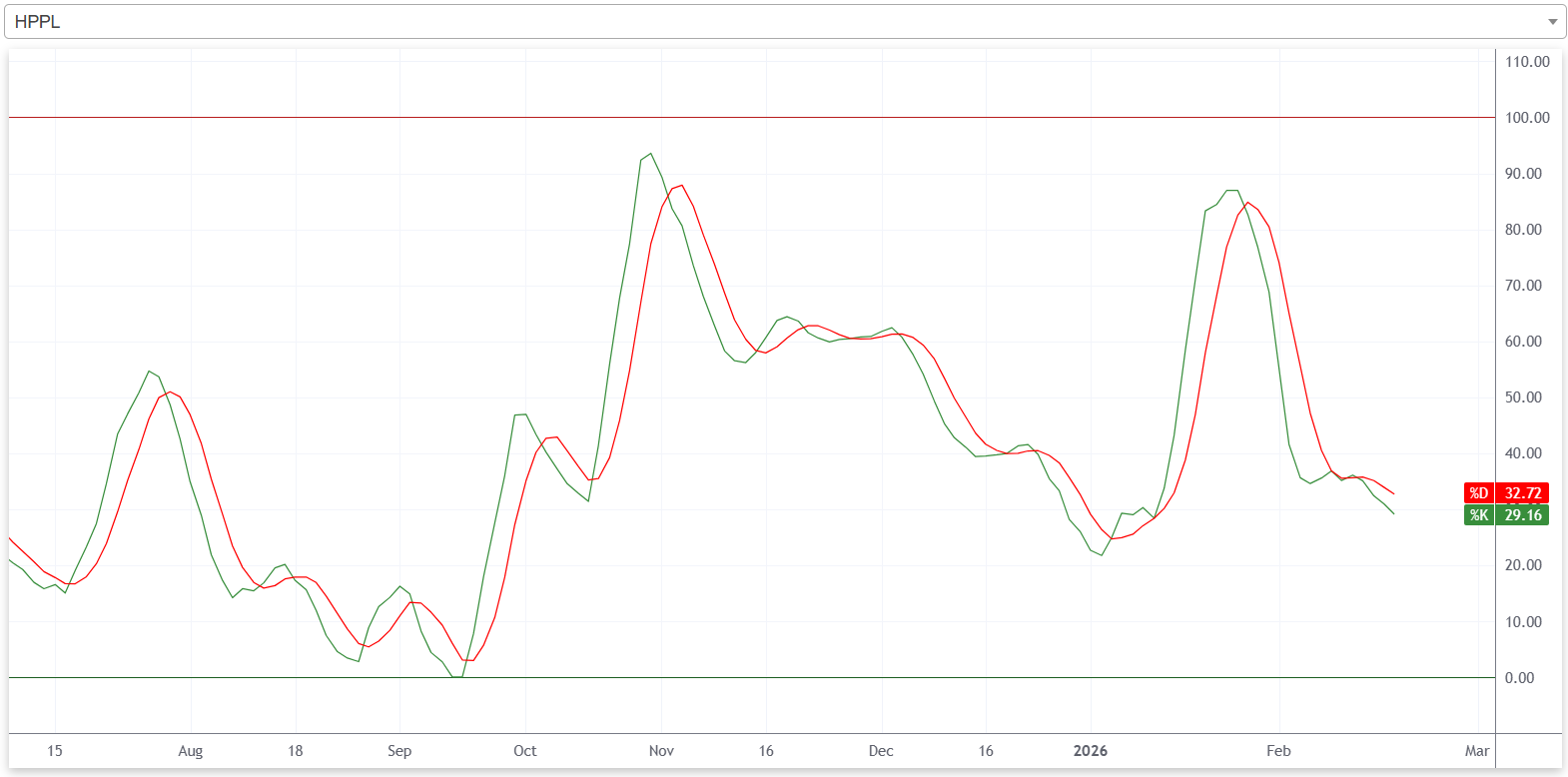Viewport: 1568px width, 777px height.
Task: Click the 20.00 label on the price axis
Action: [x=1523, y=565]
